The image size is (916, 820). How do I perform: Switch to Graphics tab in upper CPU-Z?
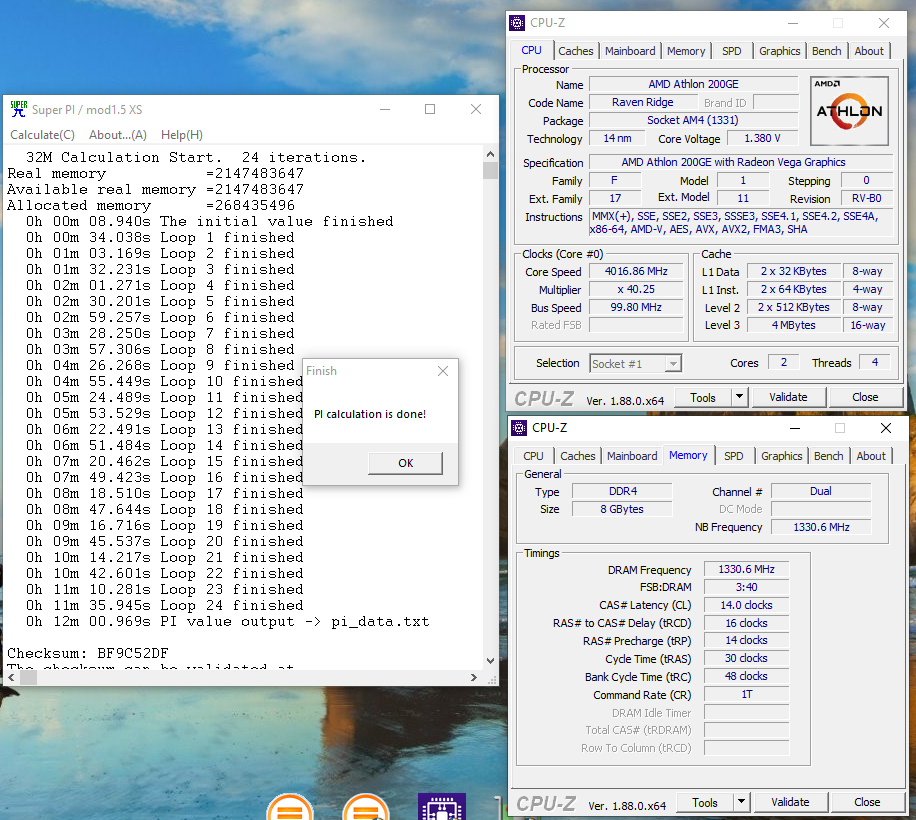coord(779,51)
